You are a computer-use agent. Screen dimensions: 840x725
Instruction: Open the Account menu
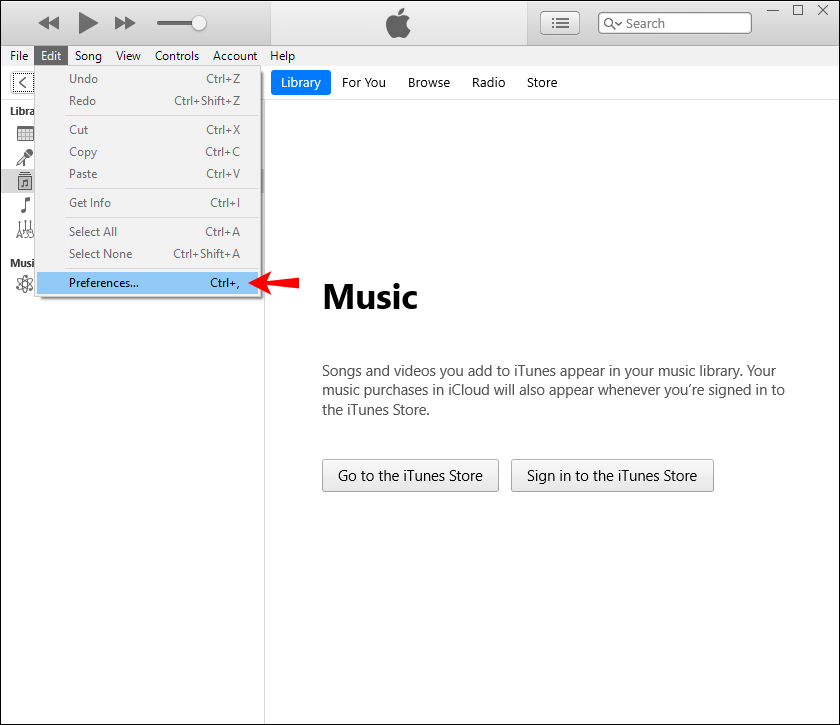(235, 56)
